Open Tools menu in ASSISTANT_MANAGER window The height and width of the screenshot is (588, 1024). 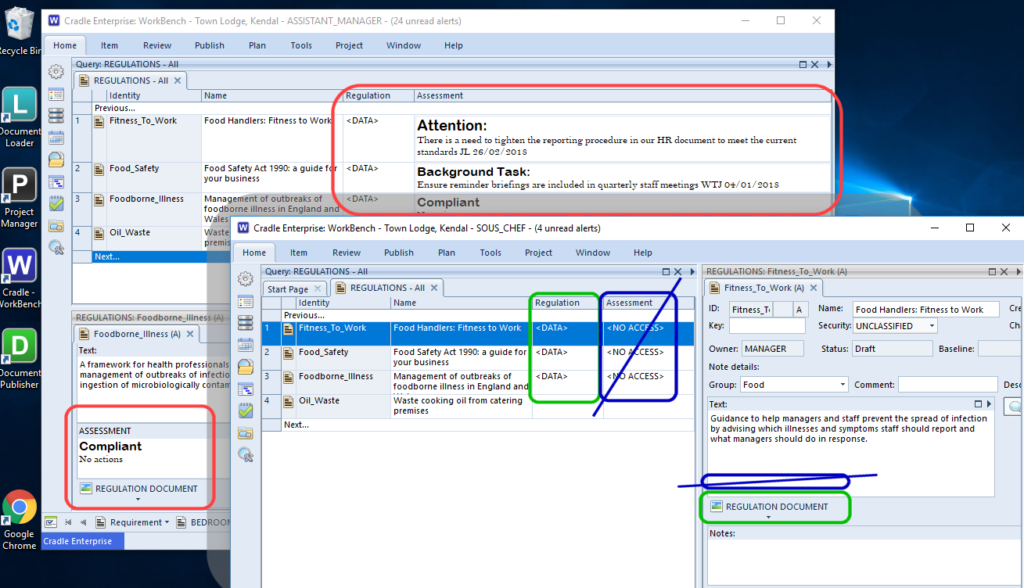301,45
